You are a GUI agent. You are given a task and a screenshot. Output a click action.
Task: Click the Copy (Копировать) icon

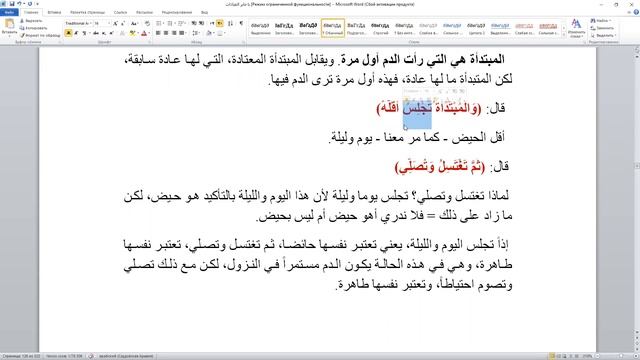click(x=22, y=28)
